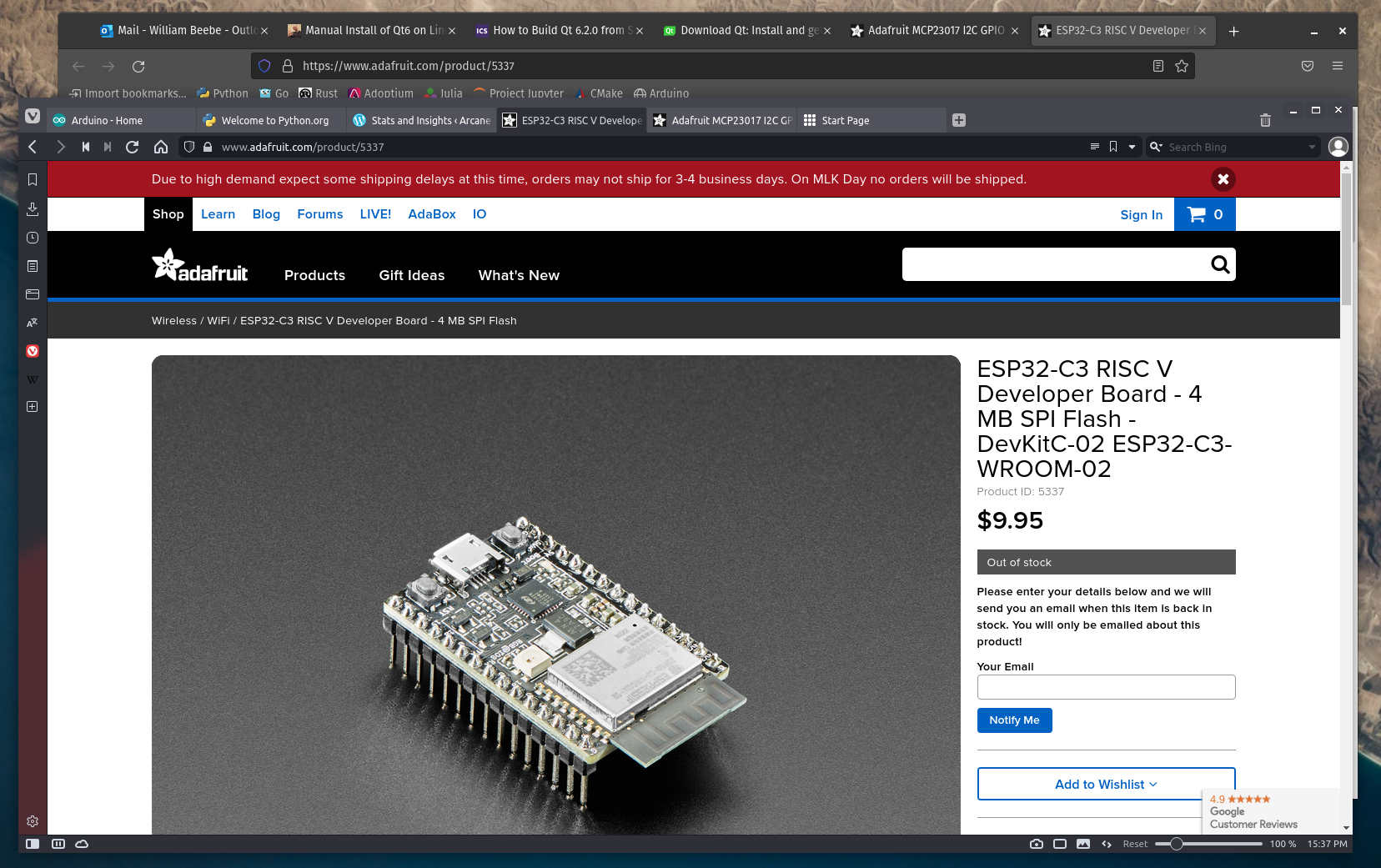Bookmark this page in Vivaldi address bar
The image size is (1381, 868).
[1113, 147]
